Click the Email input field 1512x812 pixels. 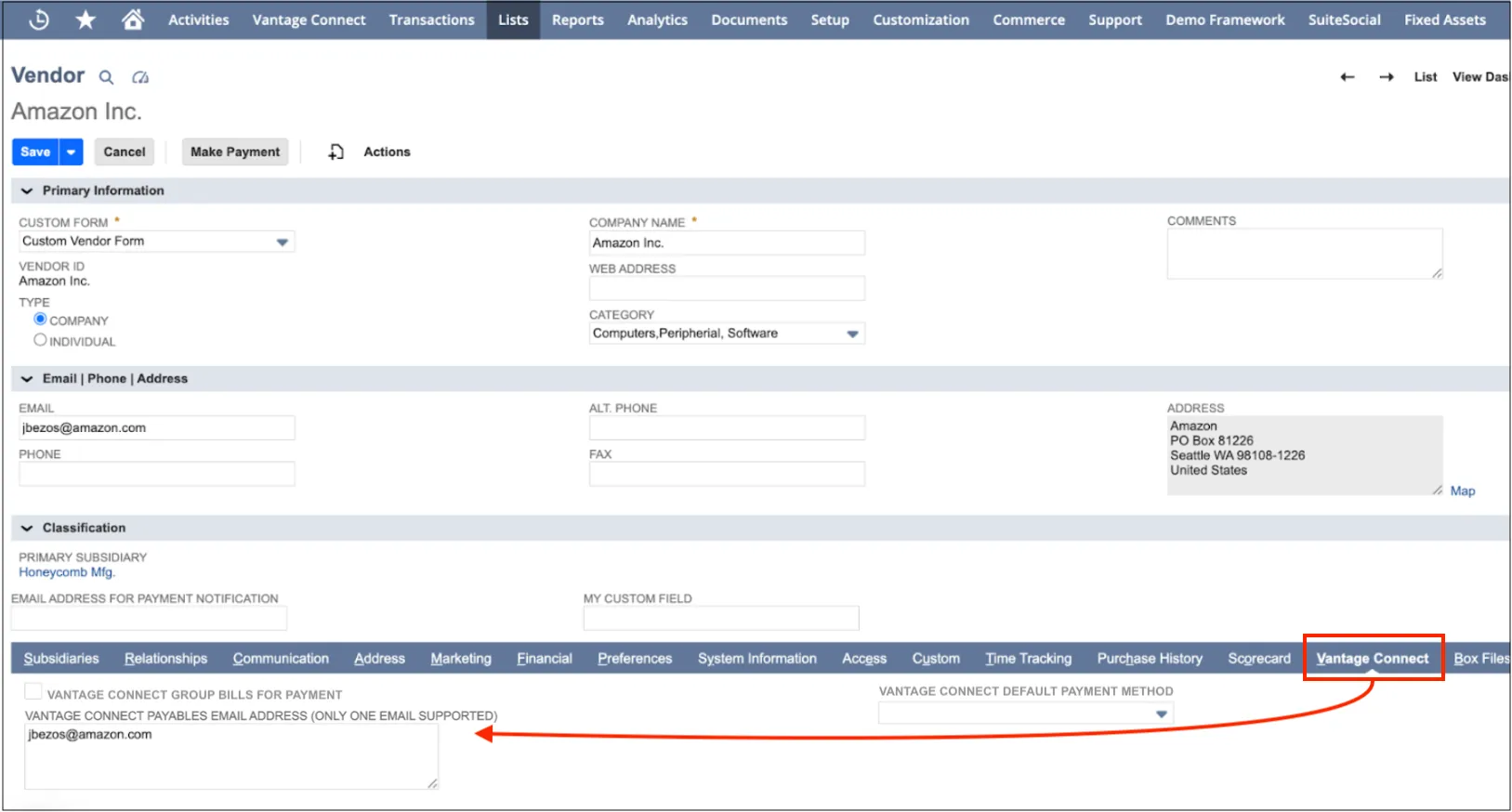(156, 427)
